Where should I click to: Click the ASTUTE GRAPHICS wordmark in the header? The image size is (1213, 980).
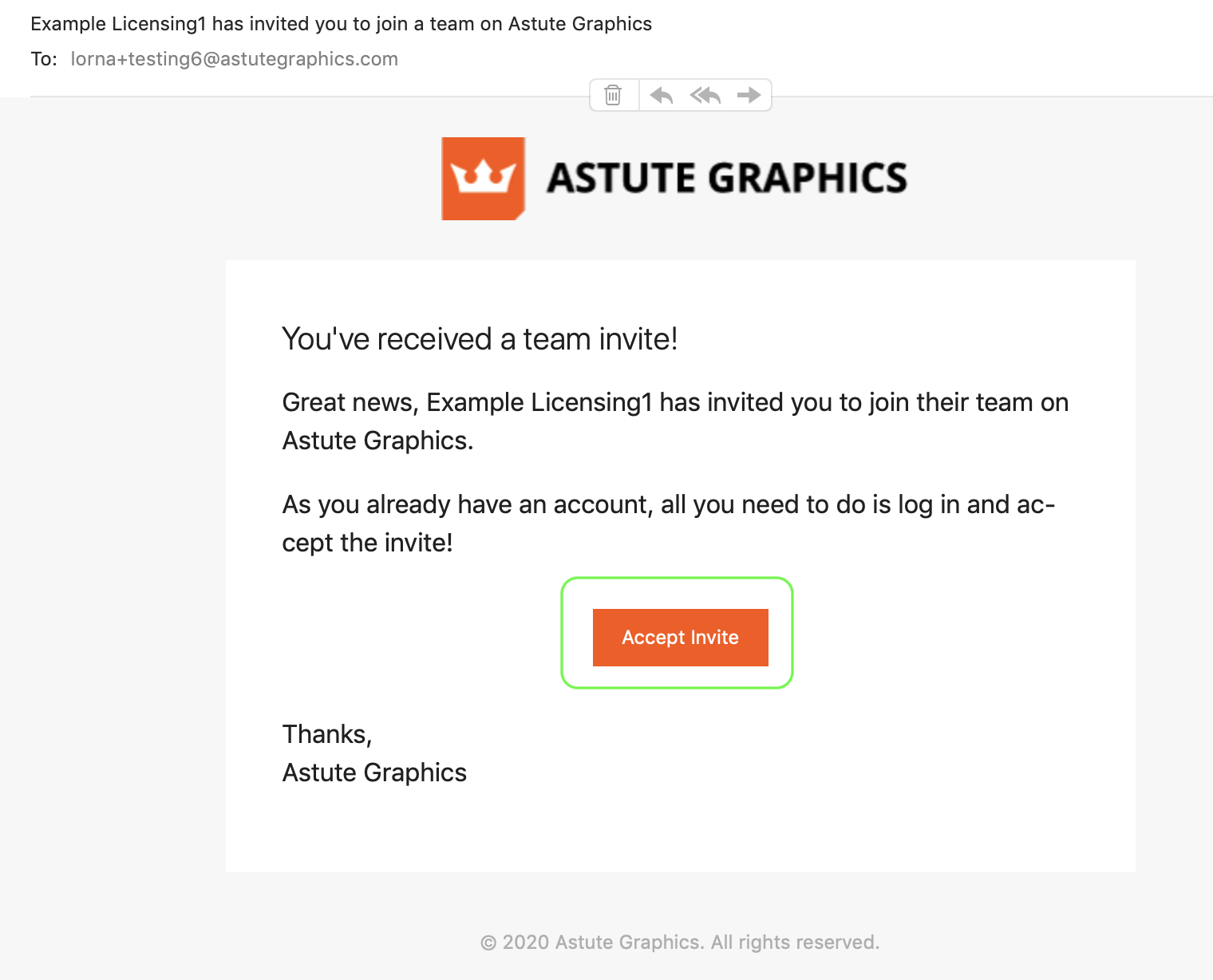pos(726,178)
